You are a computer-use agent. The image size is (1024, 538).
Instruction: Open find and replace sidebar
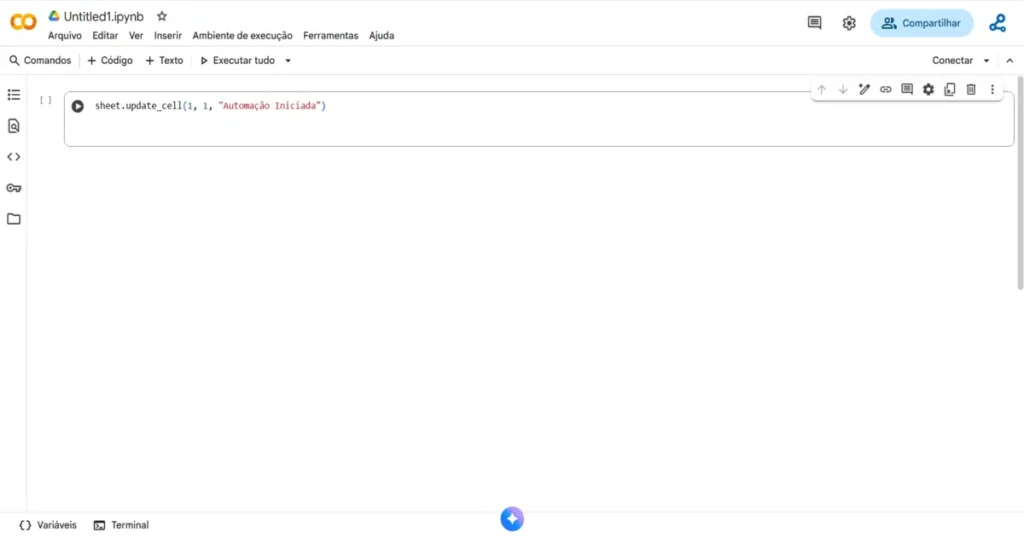point(14,126)
